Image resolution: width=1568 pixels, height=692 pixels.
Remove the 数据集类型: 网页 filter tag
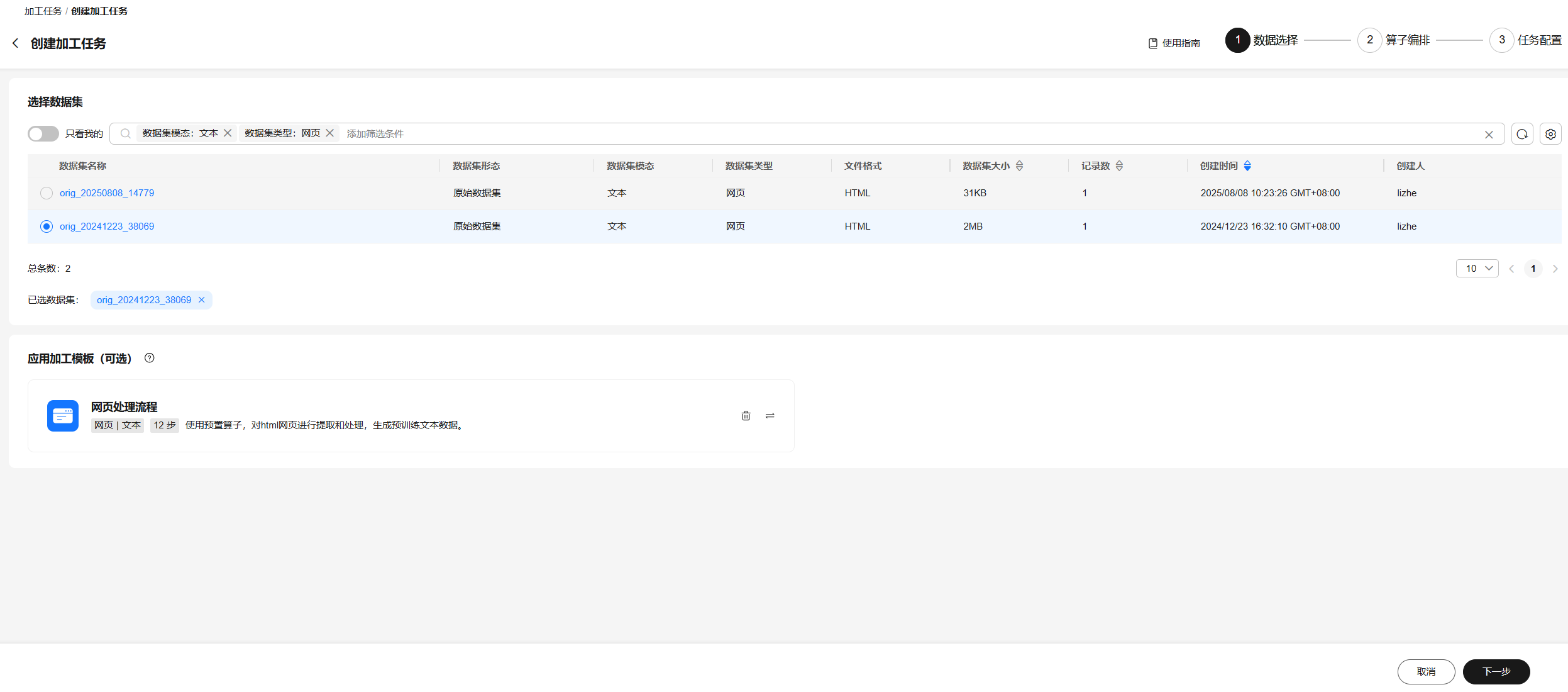329,133
